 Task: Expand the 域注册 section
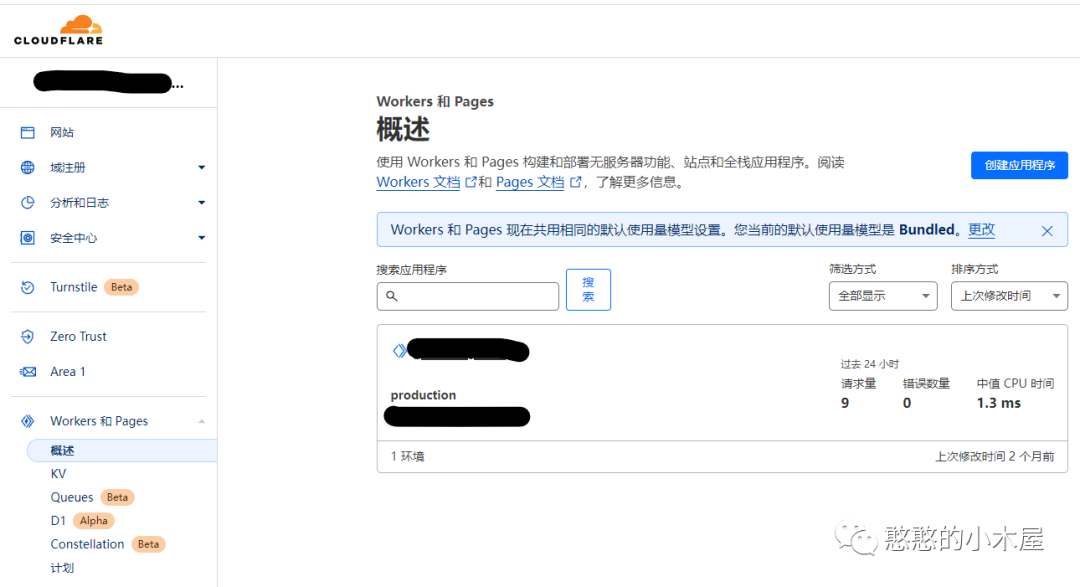pyautogui.click(x=201, y=167)
